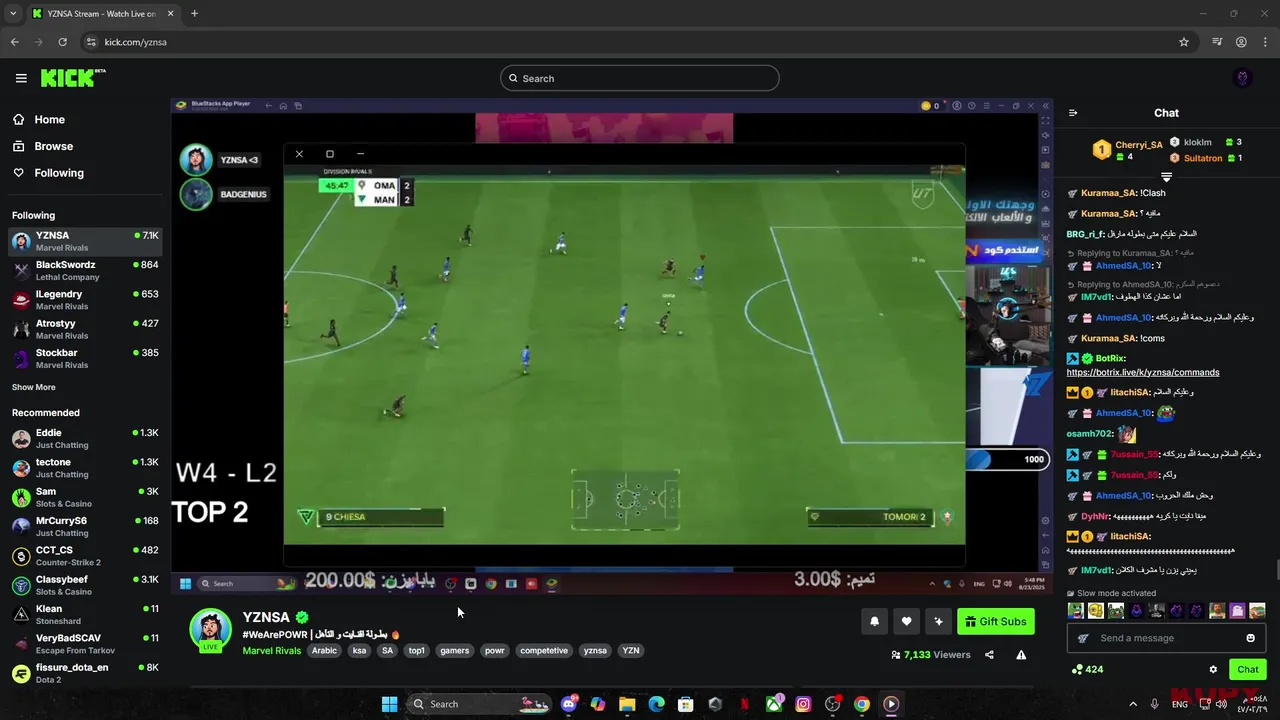Viewport: 1280px width, 720px height.
Task: Reload the page
Action: coord(62,42)
